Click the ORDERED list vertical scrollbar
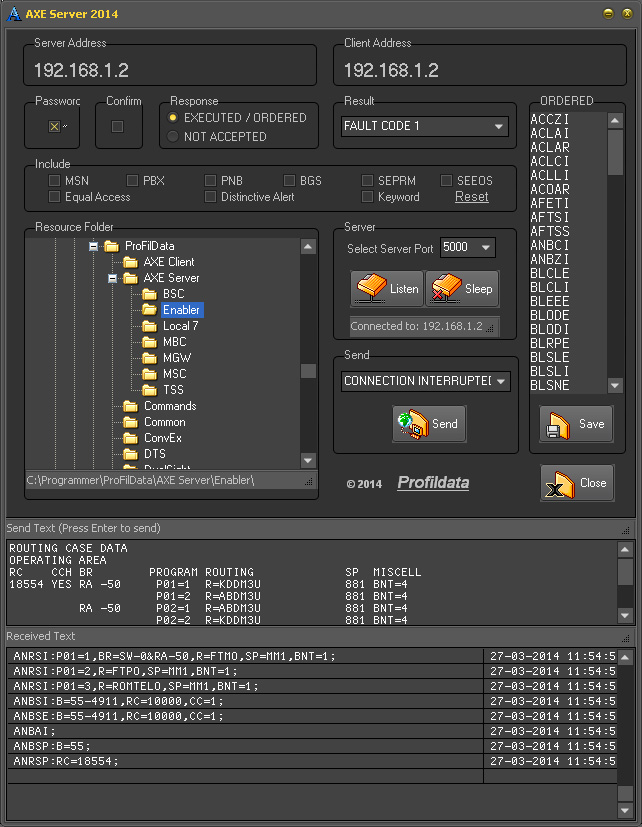 (x=615, y=250)
